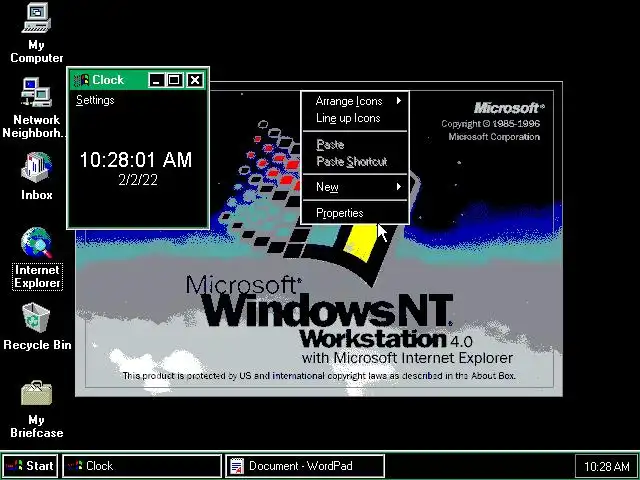The height and width of the screenshot is (480, 640).
Task: Click the My Briefcase icon label
Action: click(x=36, y=426)
